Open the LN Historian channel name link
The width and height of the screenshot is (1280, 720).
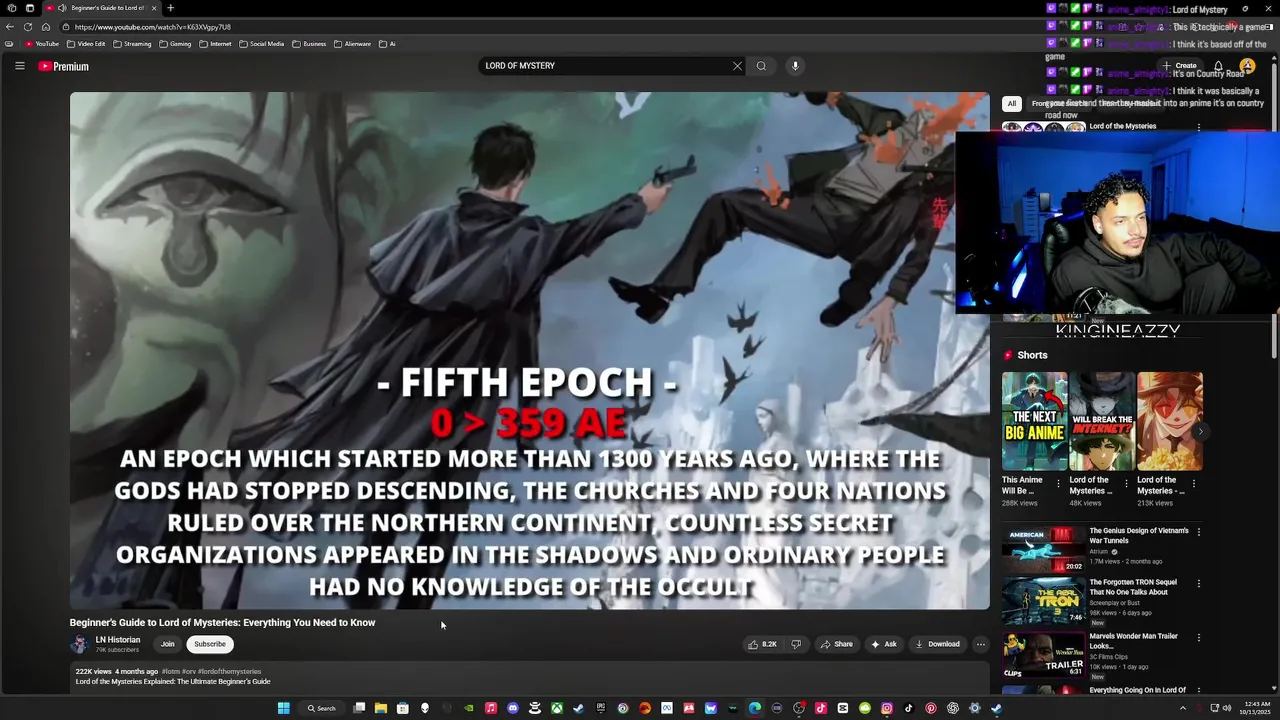118,640
